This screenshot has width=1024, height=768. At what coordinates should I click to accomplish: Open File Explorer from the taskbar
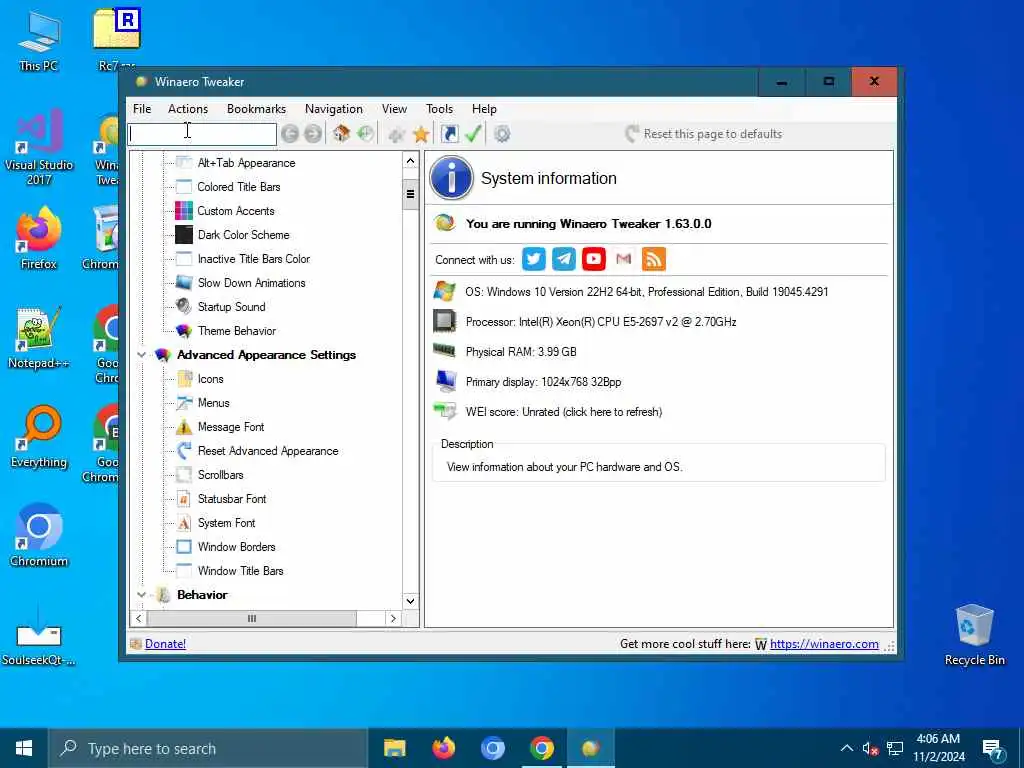click(394, 748)
